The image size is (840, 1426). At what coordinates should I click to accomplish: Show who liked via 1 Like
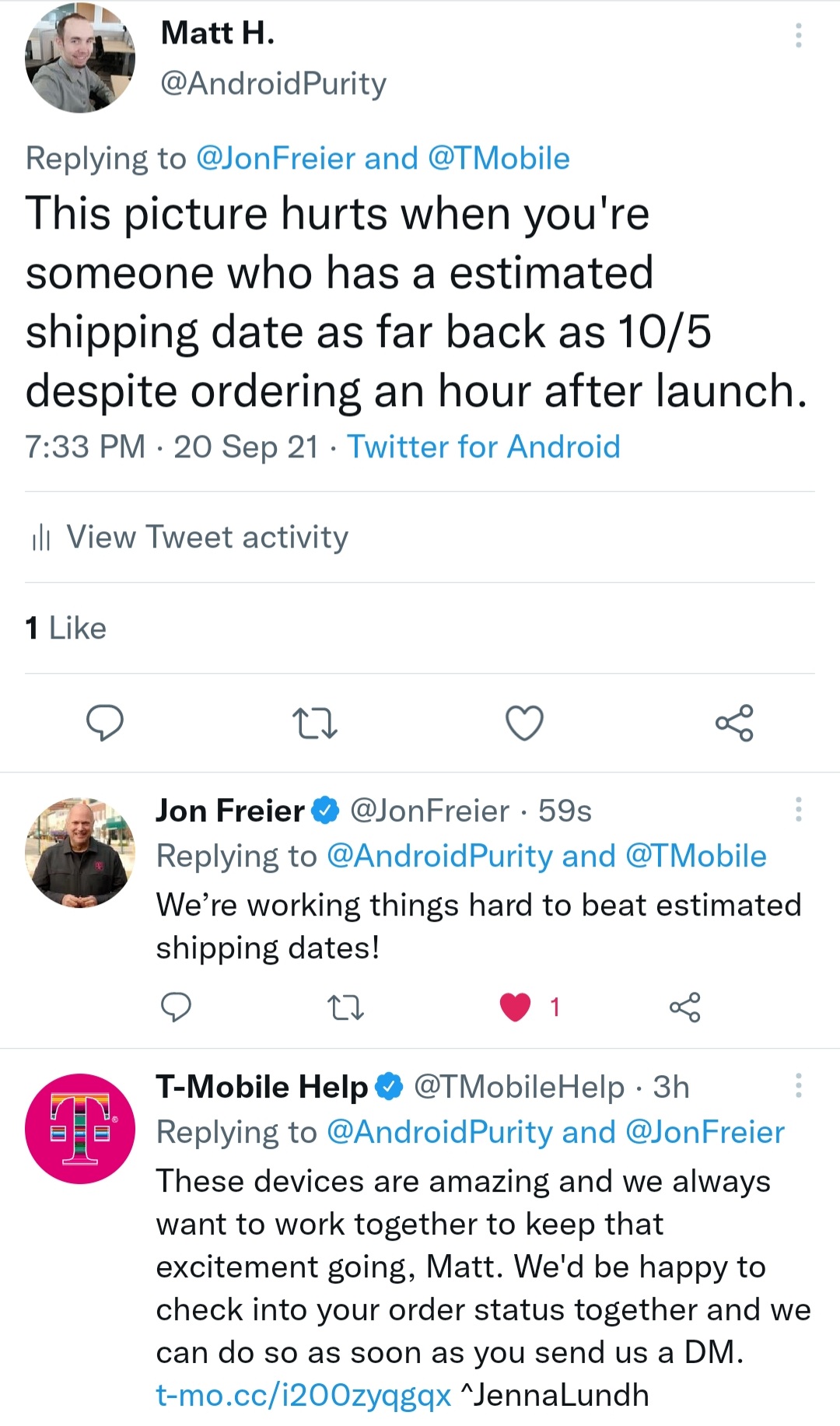click(x=66, y=628)
